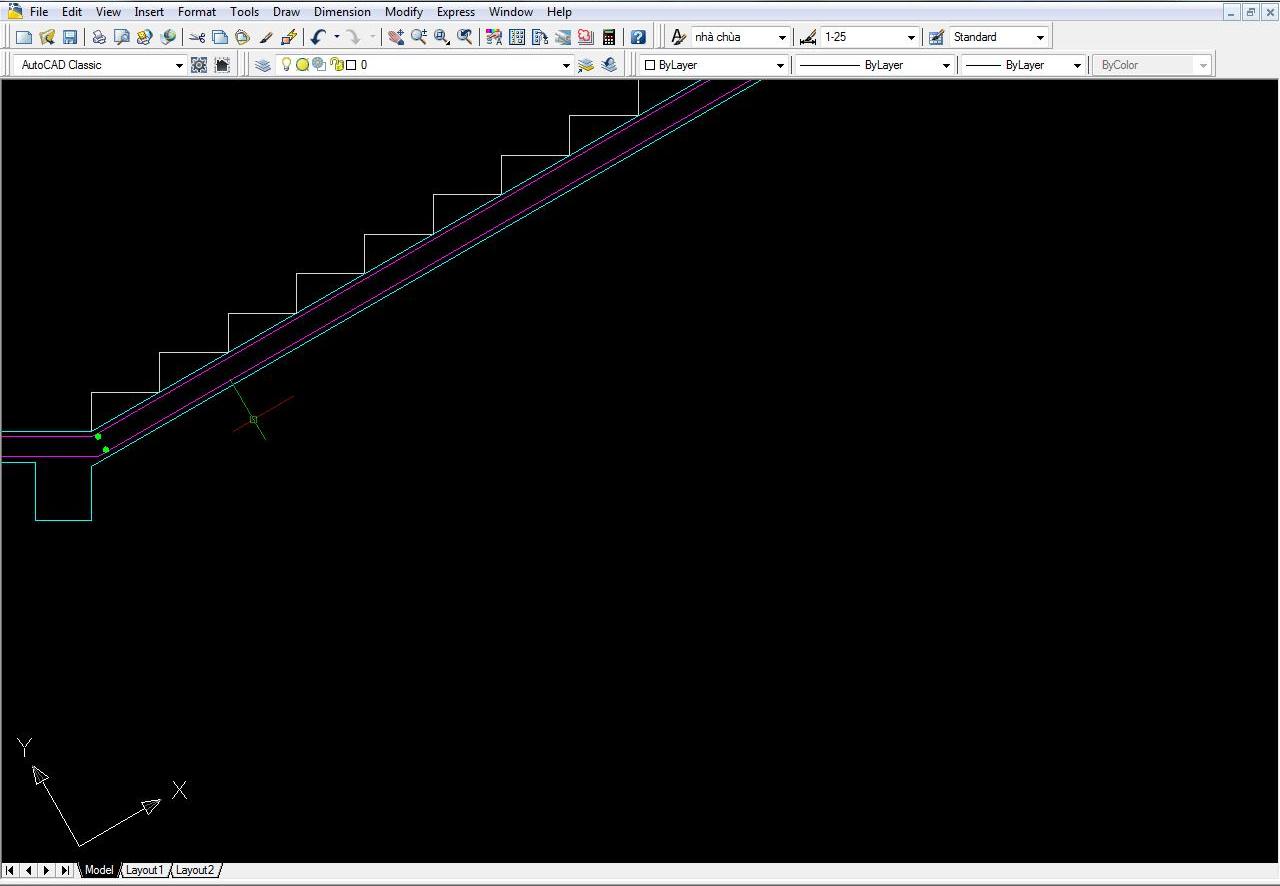
Task: Open the Block Editor tool
Action: [289, 37]
